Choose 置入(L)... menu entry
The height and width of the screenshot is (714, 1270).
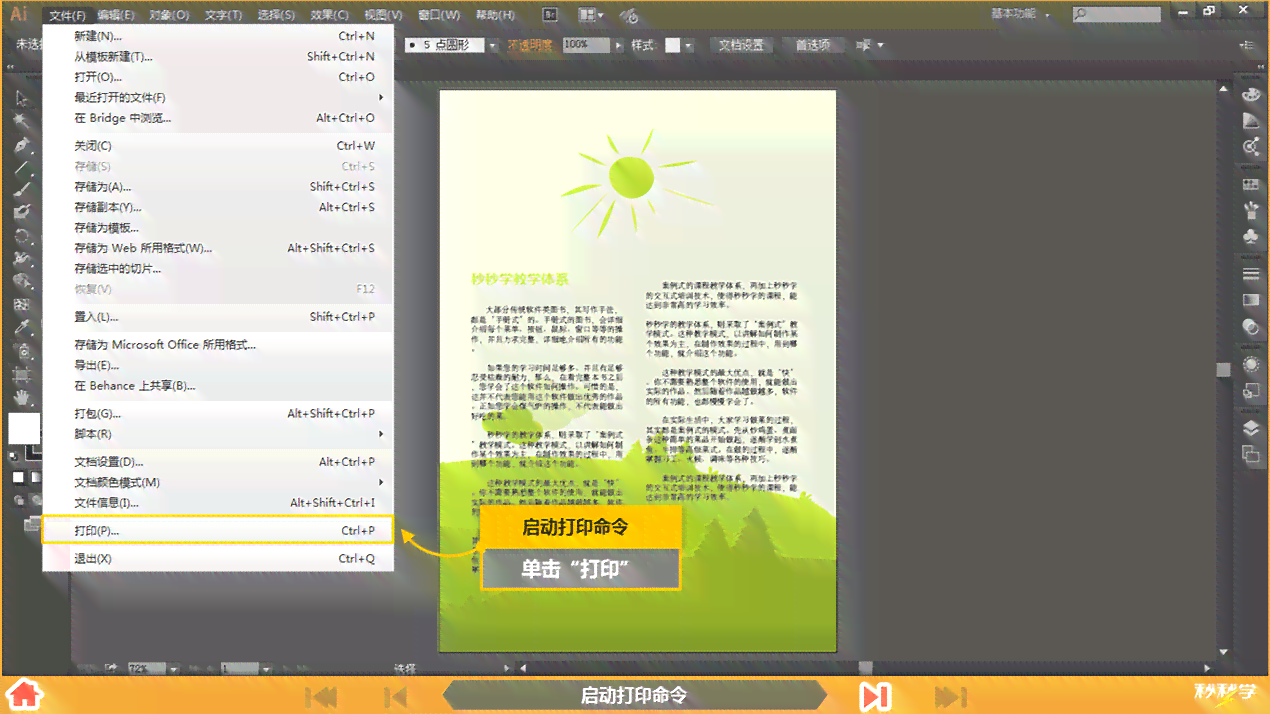tap(218, 316)
